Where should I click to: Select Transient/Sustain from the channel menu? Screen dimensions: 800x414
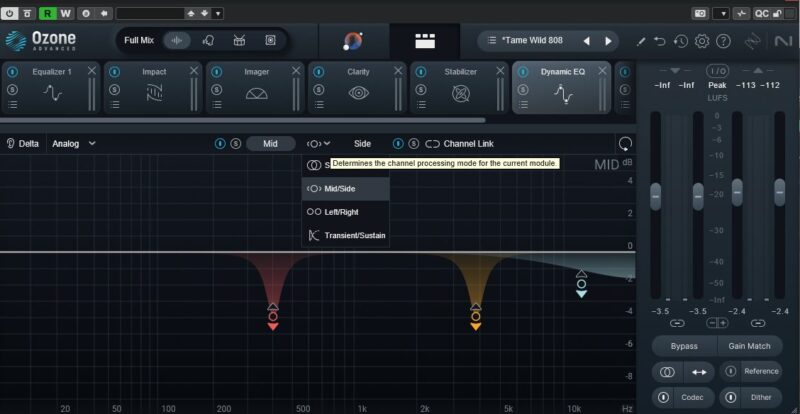point(345,235)
